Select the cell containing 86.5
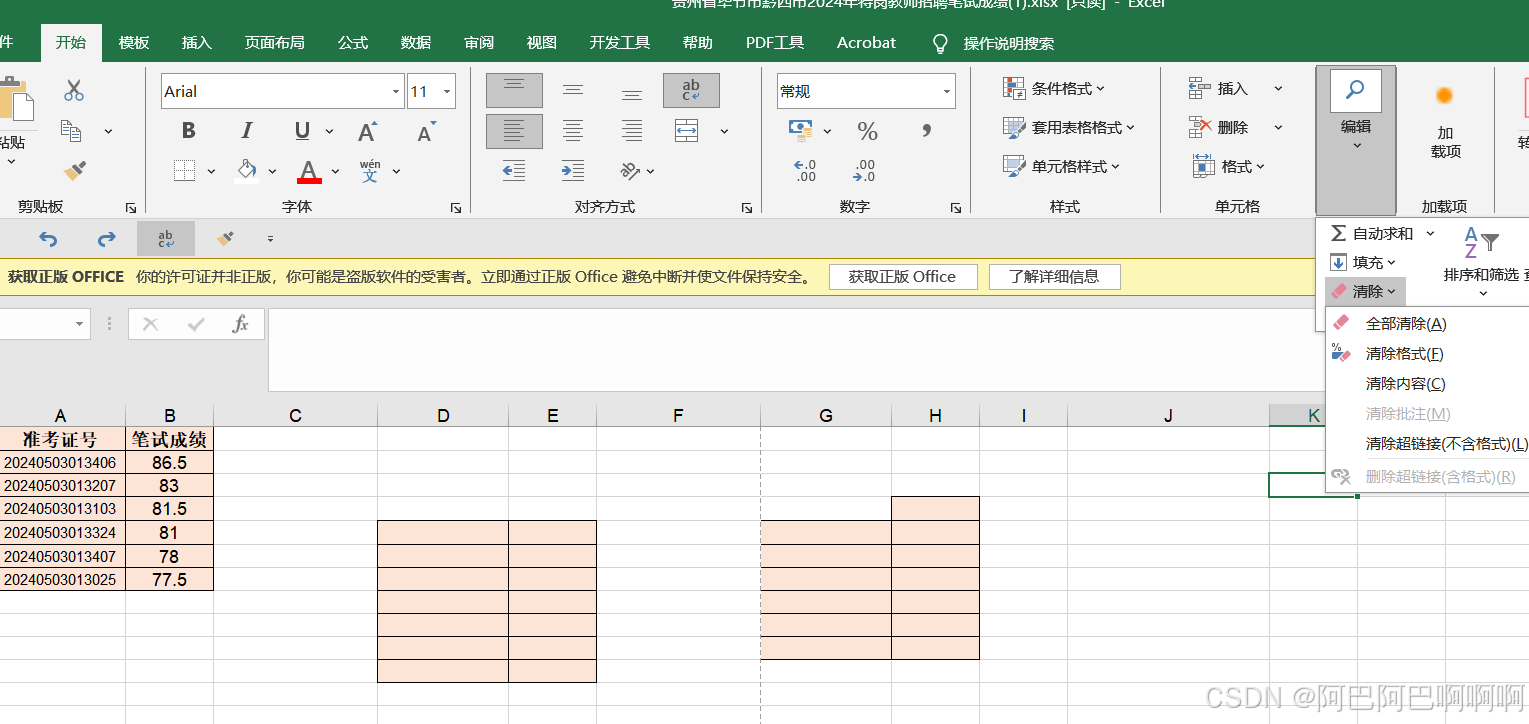This screenshot has width=1529, height=724. pyautogui.click(x=169, y=462)
